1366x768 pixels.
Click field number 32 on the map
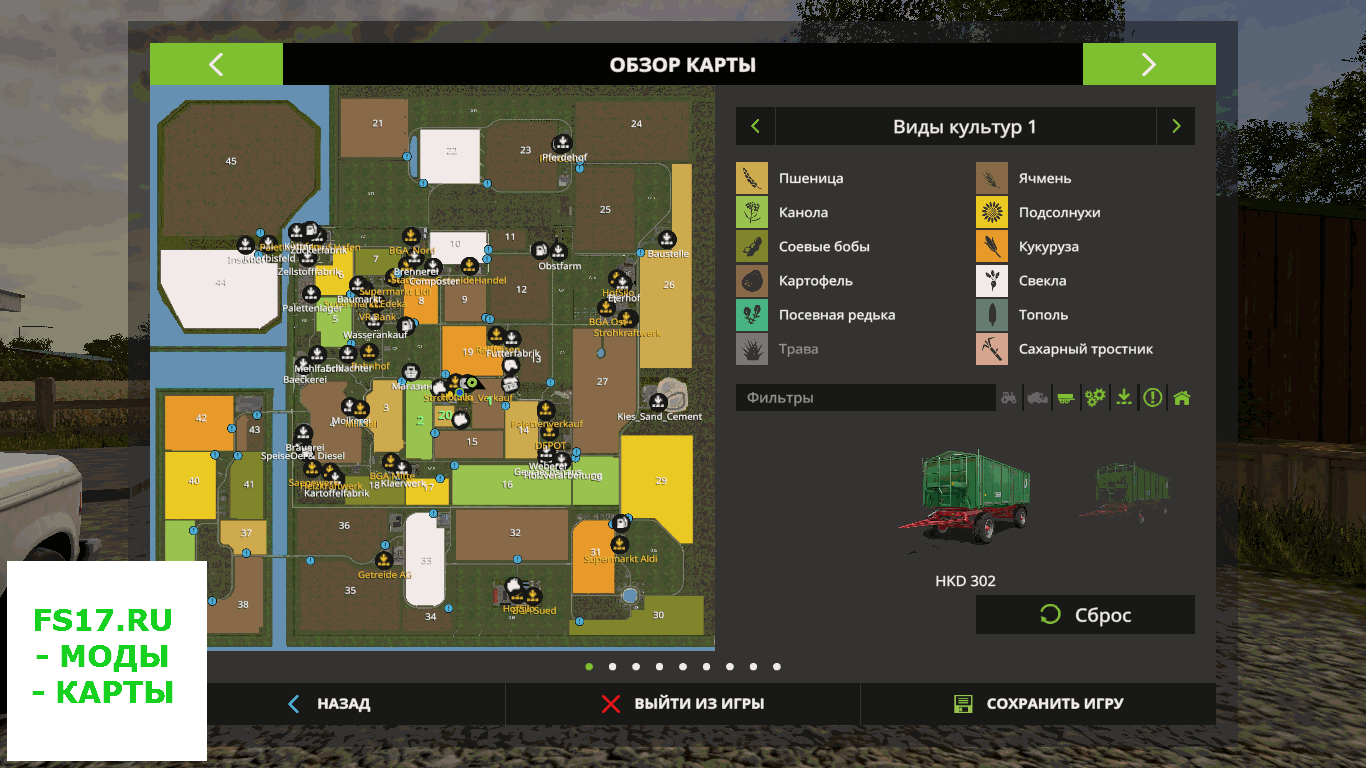pyautogui.click(x=514, y=534)
